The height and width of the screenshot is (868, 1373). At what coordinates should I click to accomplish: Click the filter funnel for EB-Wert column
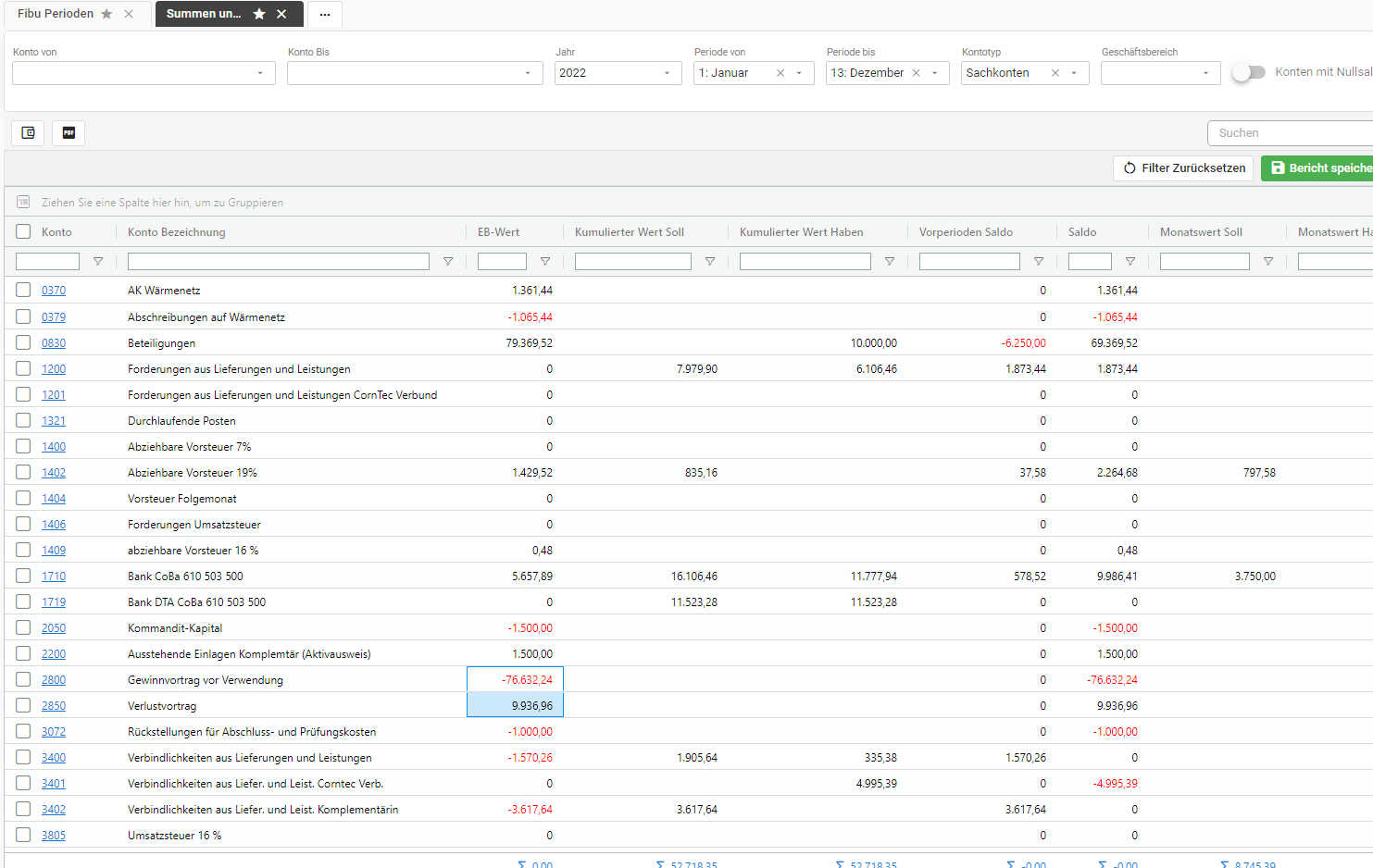tap(545, 262)
